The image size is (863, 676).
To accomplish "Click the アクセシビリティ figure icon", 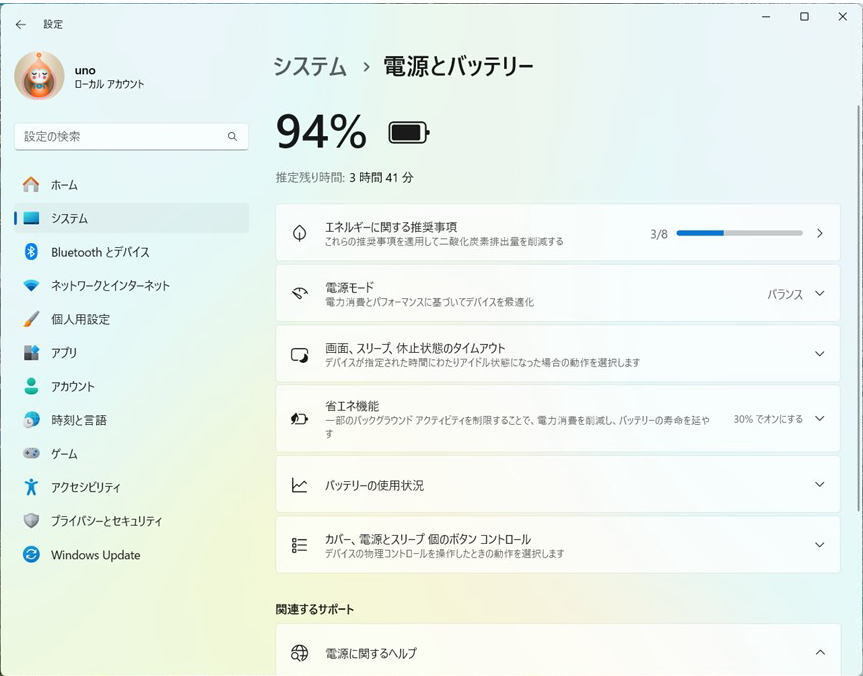I will point(31,487).
